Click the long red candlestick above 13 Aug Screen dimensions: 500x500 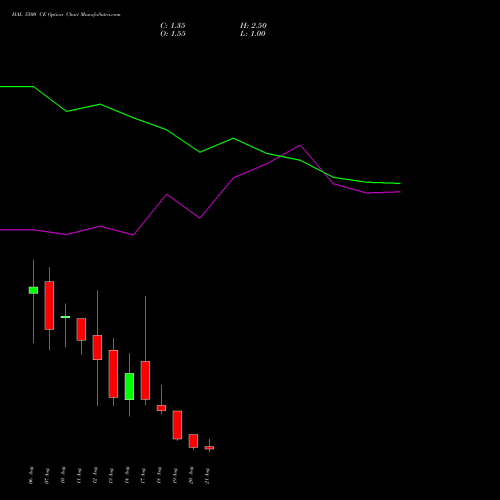113,374
